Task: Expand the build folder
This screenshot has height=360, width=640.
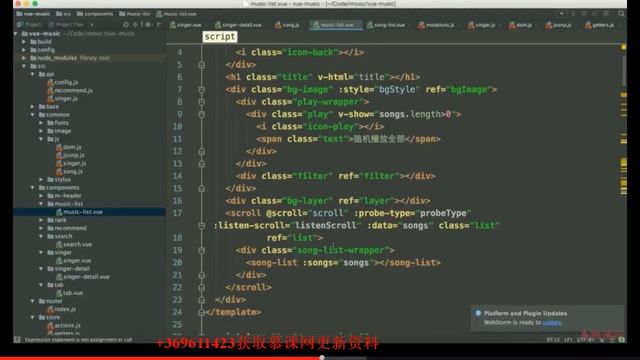Action: point(24,42)
